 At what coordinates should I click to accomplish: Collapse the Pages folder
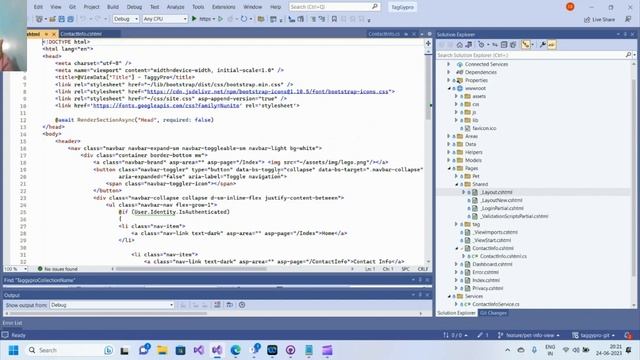click(449, 168)
